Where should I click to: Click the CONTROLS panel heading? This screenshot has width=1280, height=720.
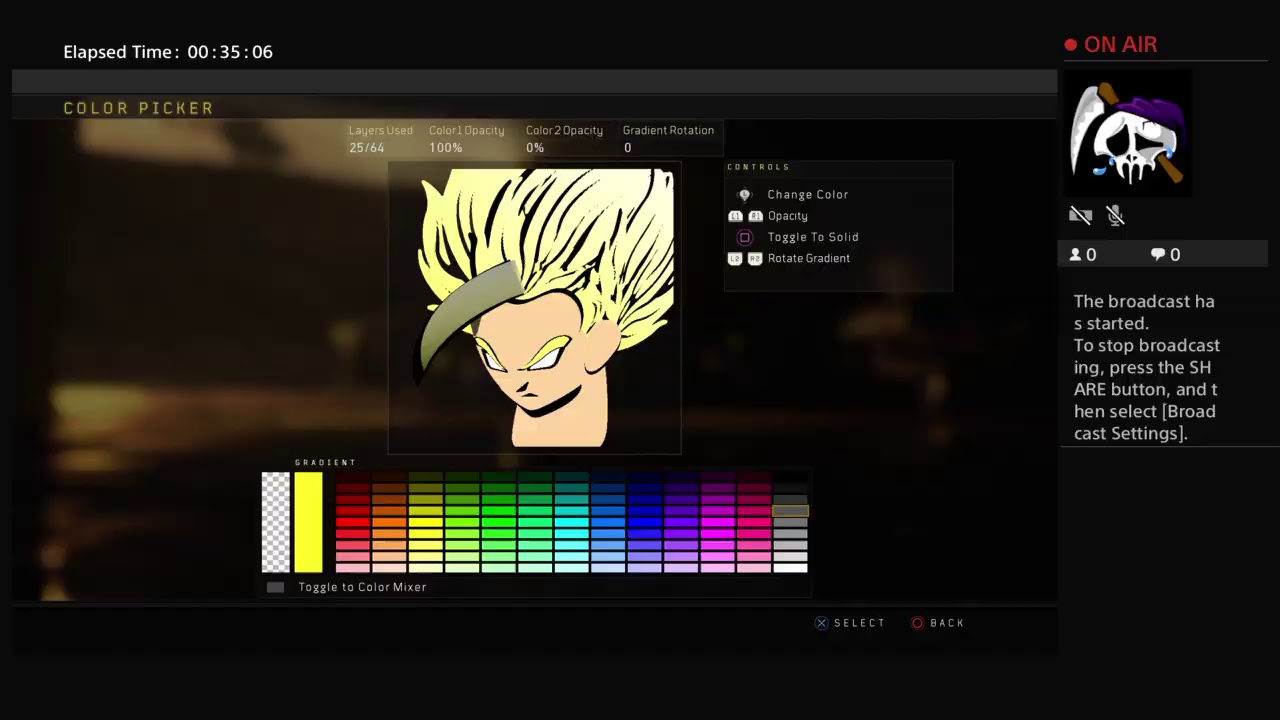(758, 167)
